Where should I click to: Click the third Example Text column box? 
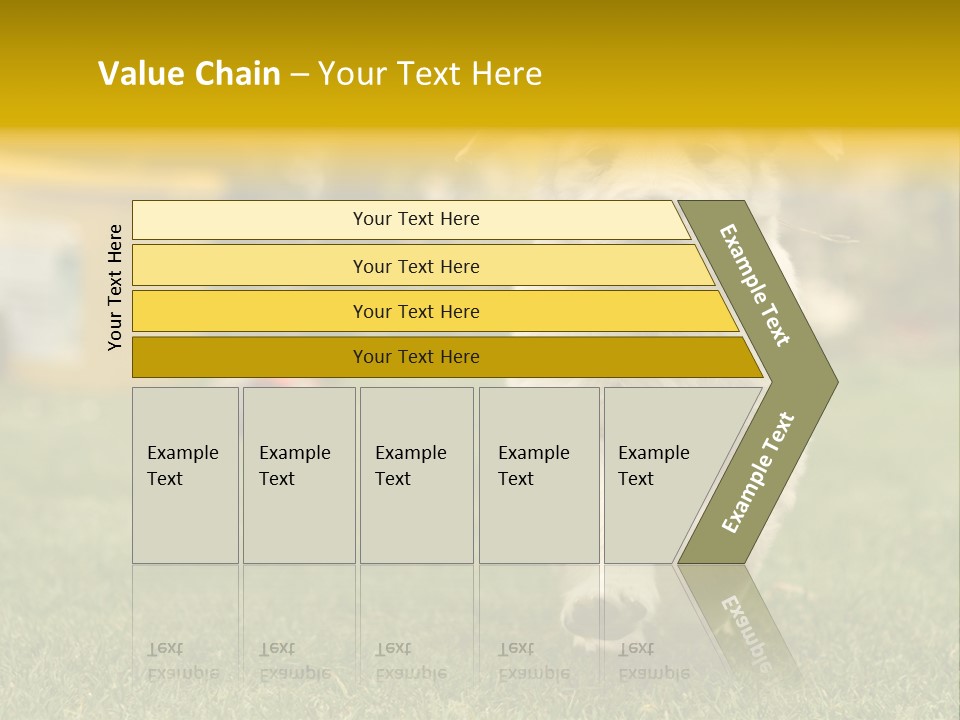coord(417,475)
